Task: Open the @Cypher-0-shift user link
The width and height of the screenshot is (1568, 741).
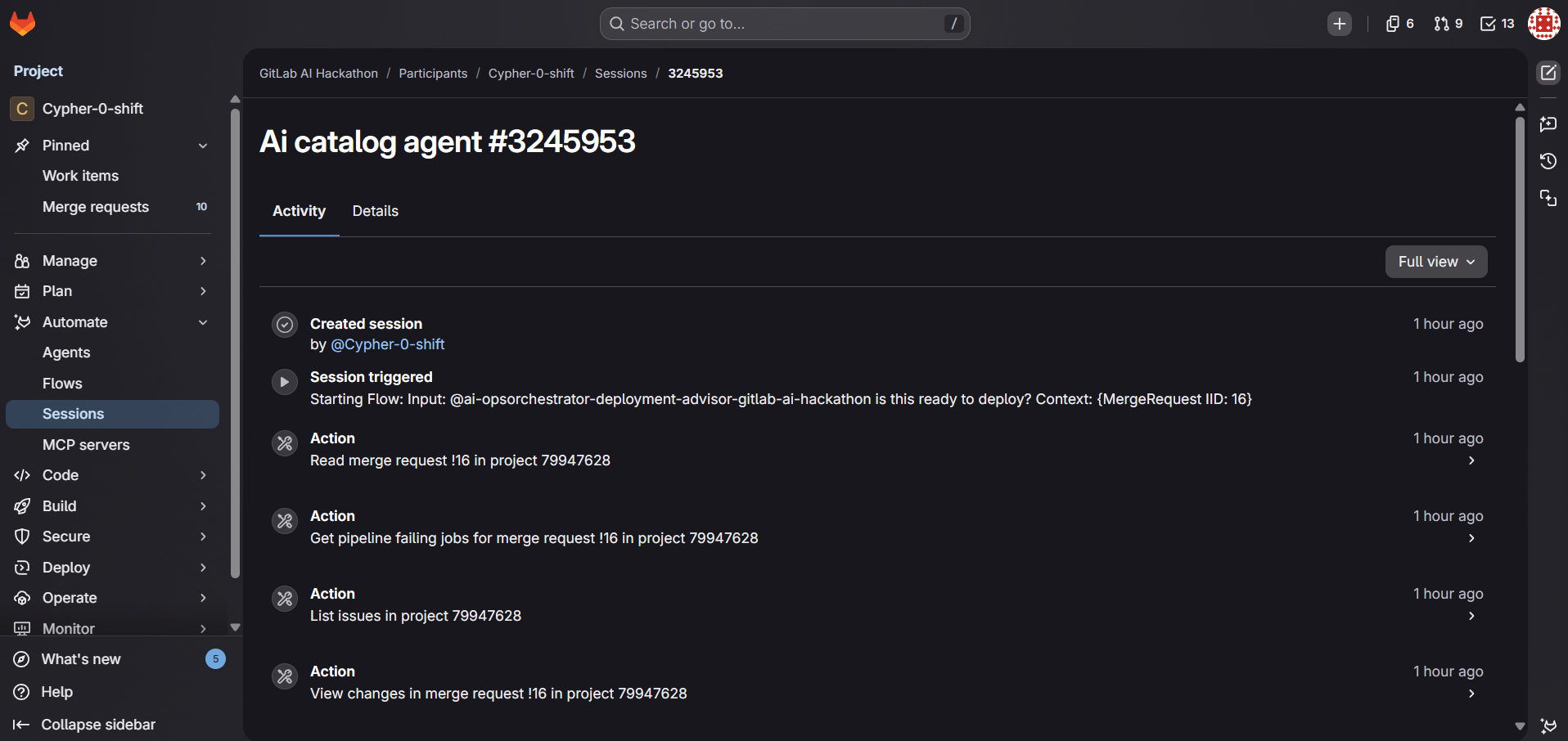Action: [x=388, y=344]
